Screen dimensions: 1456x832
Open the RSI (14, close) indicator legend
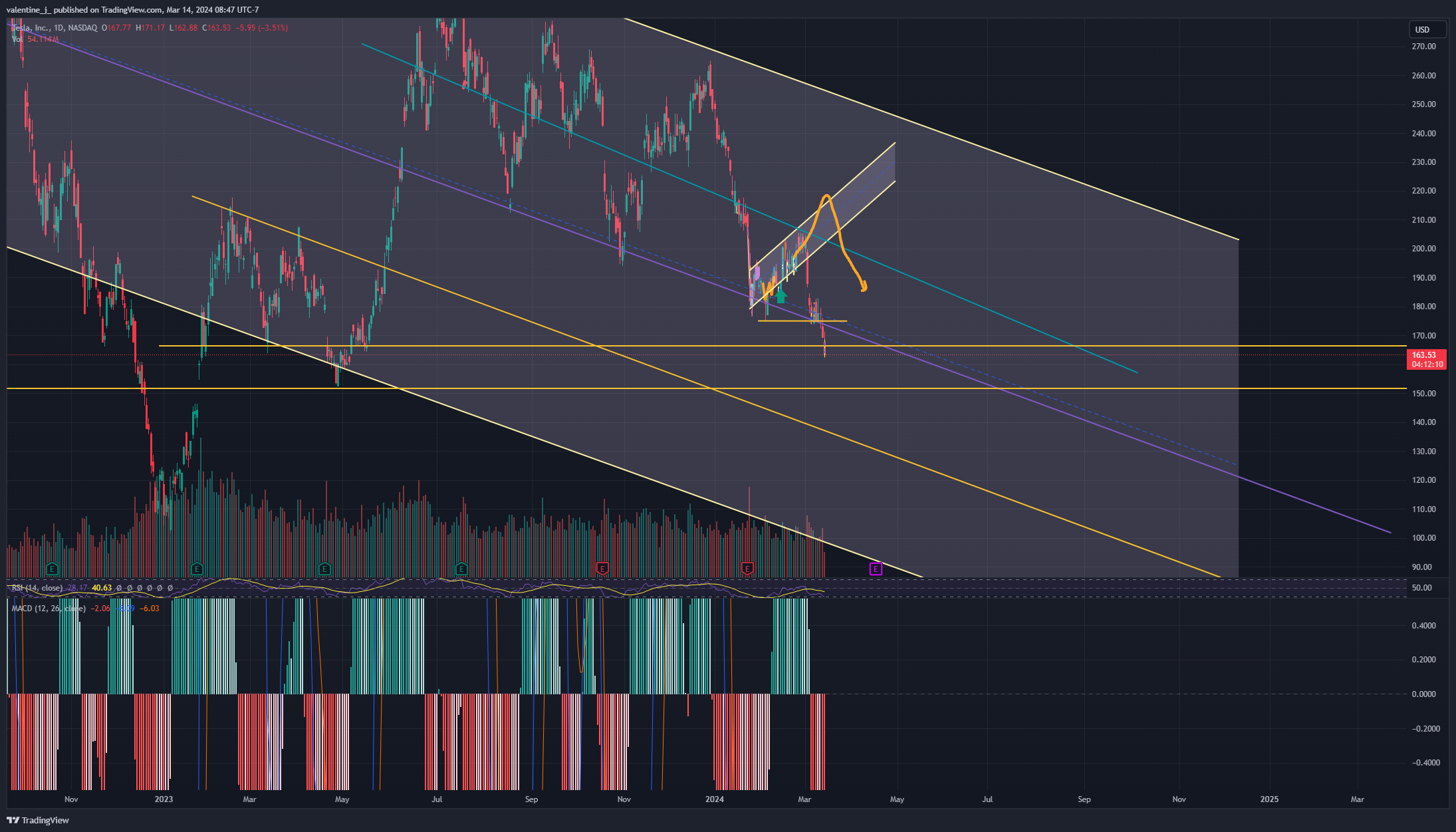[37, 588]
